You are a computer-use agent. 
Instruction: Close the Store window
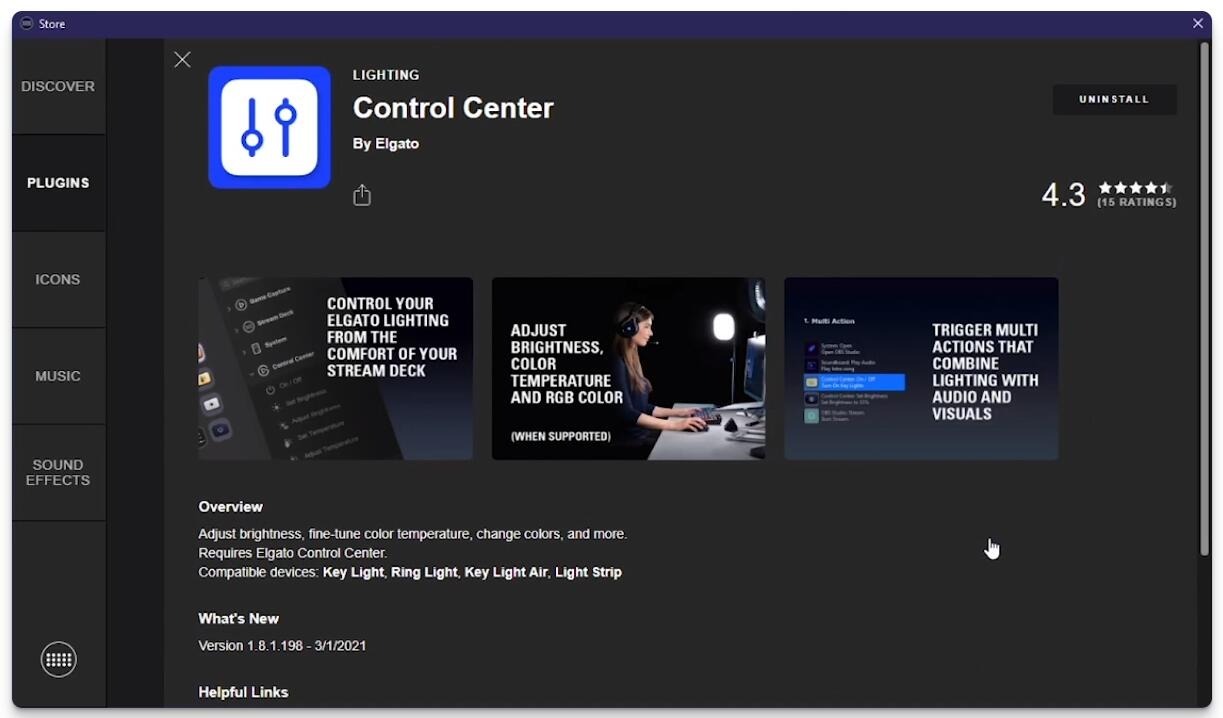(1198, 24)
